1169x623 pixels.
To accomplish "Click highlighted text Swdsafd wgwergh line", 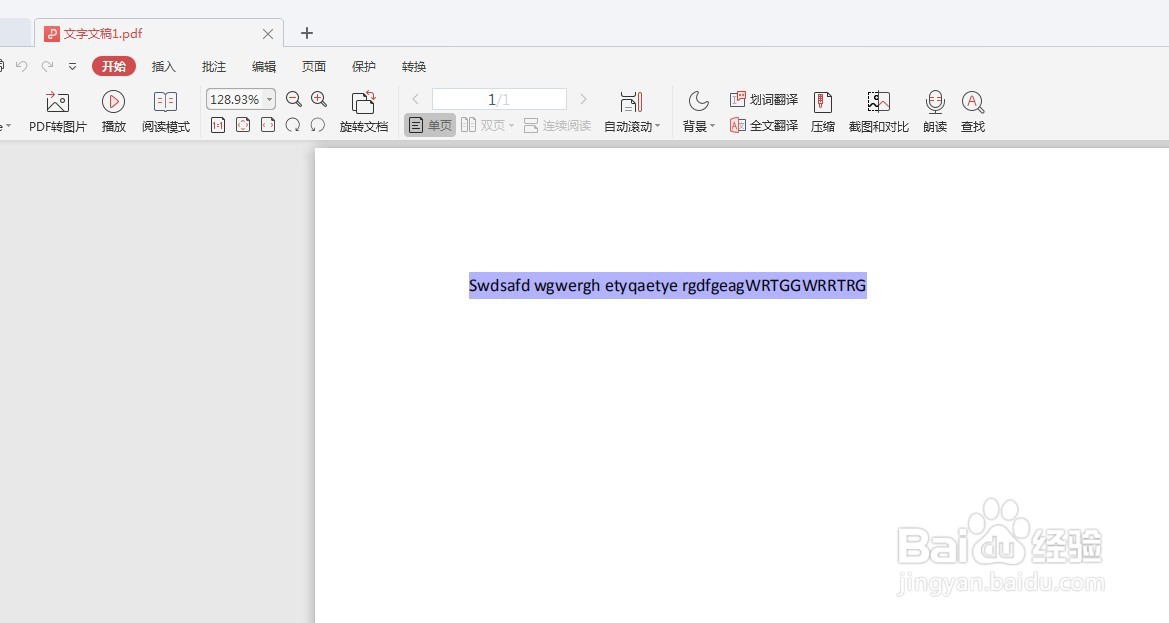I will click(x=667, y=285).
